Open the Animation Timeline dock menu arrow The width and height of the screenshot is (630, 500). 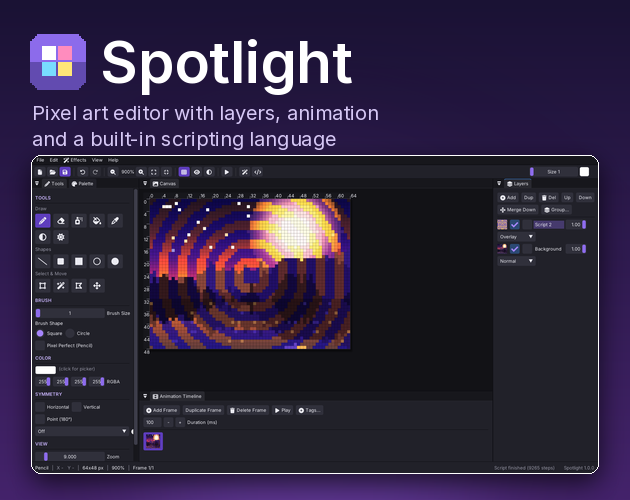click(145, 396)
